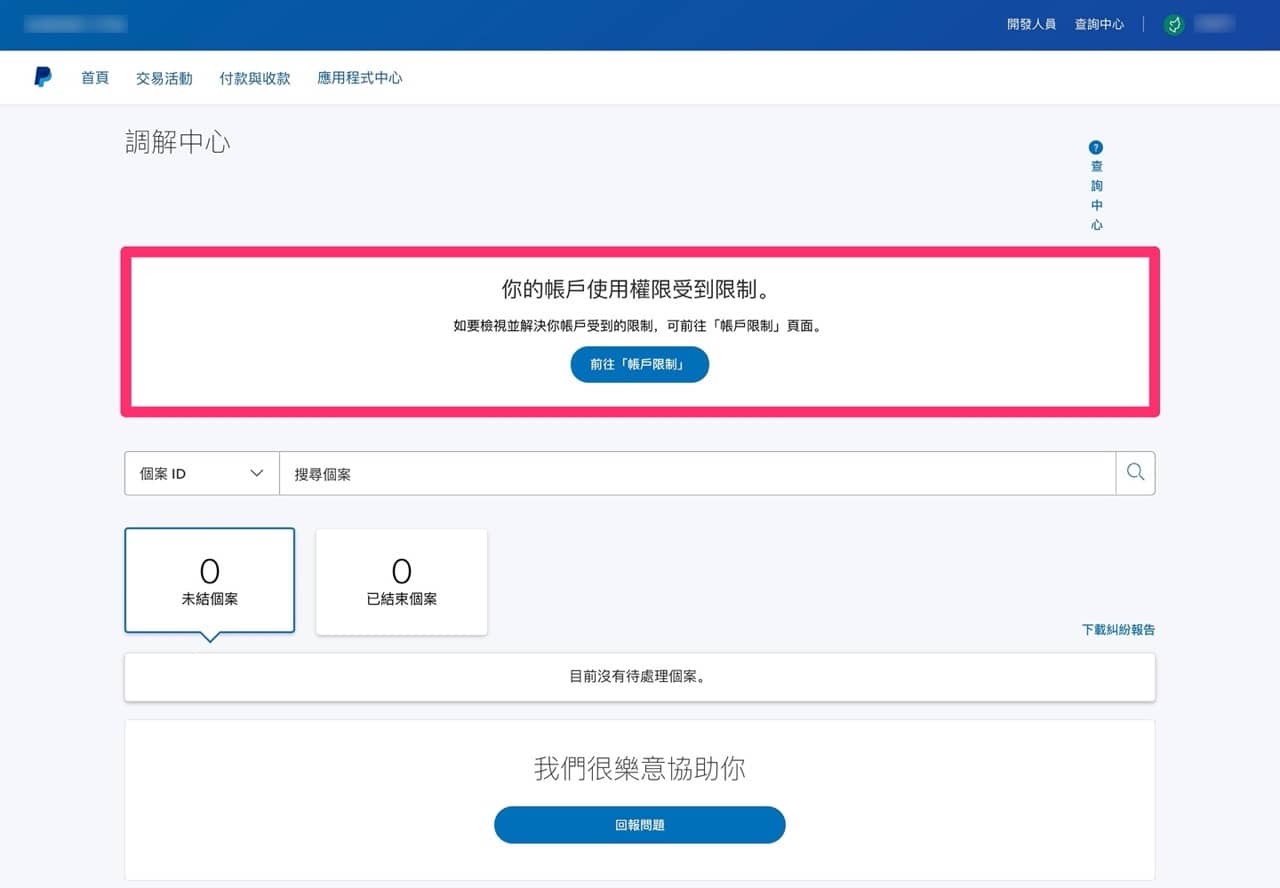The width and height of the screenshot is (1280, 888).
Task: Open the 交易活動 menu item
Action: (x=164, y=78)
